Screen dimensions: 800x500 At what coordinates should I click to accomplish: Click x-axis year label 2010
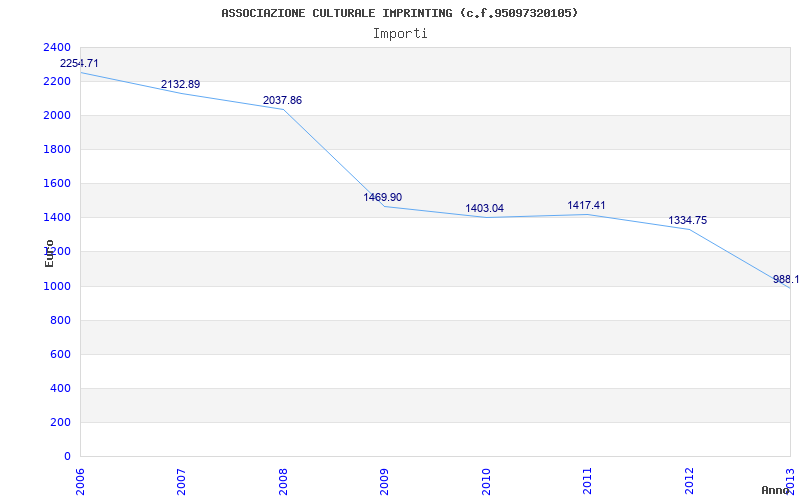point(486,482)
